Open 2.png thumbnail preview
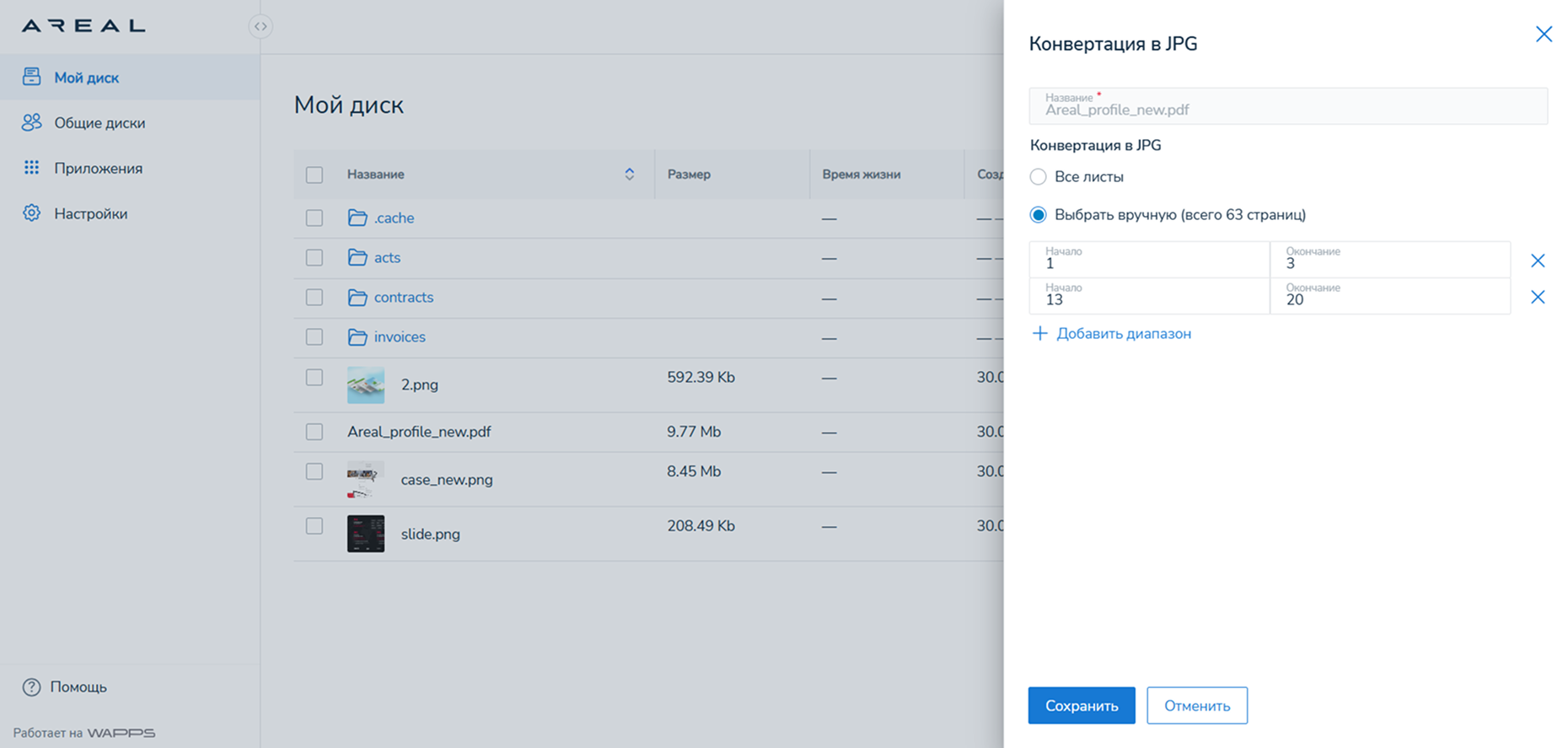Viewport: 1568px width, 748px height. (366, 385)
